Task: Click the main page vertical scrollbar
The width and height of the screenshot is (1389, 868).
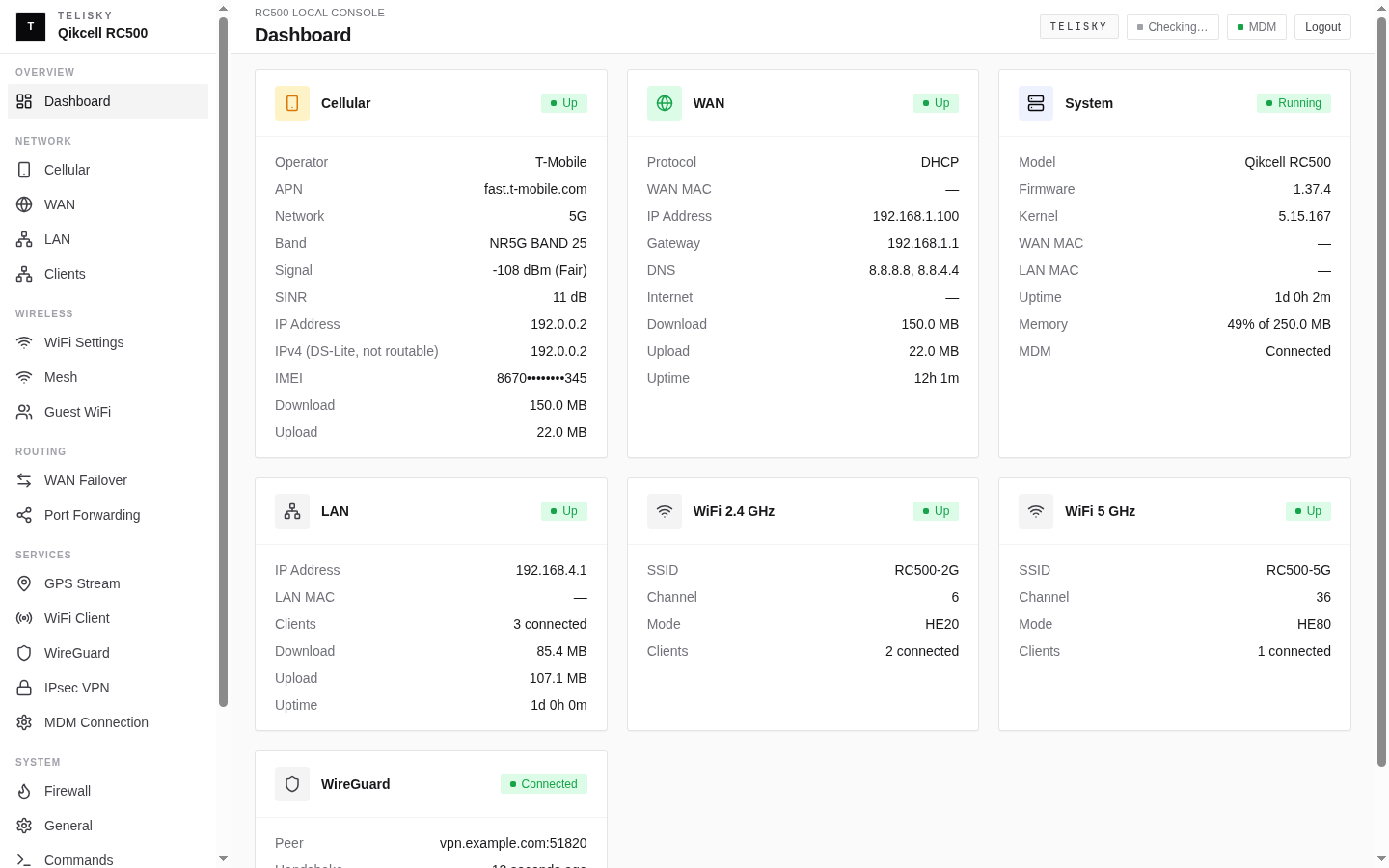Action: click(1381, 391)
